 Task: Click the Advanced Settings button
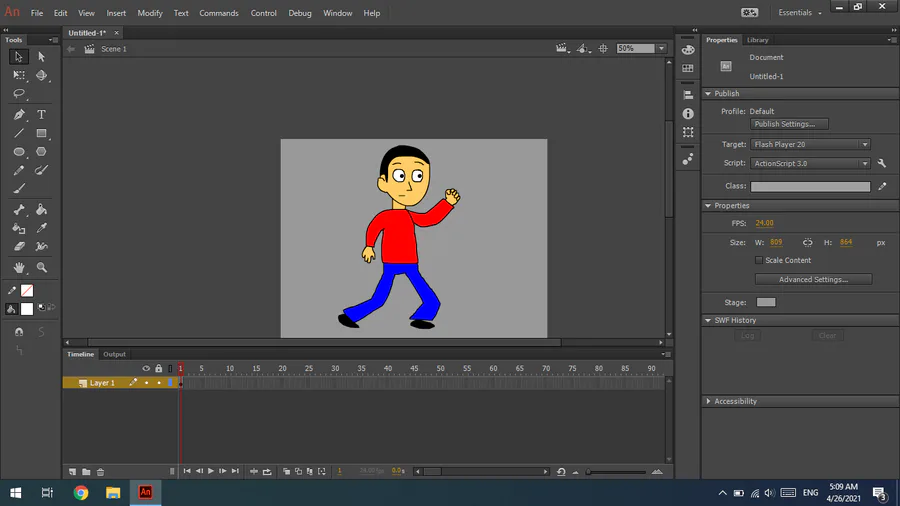coord(813,279)
